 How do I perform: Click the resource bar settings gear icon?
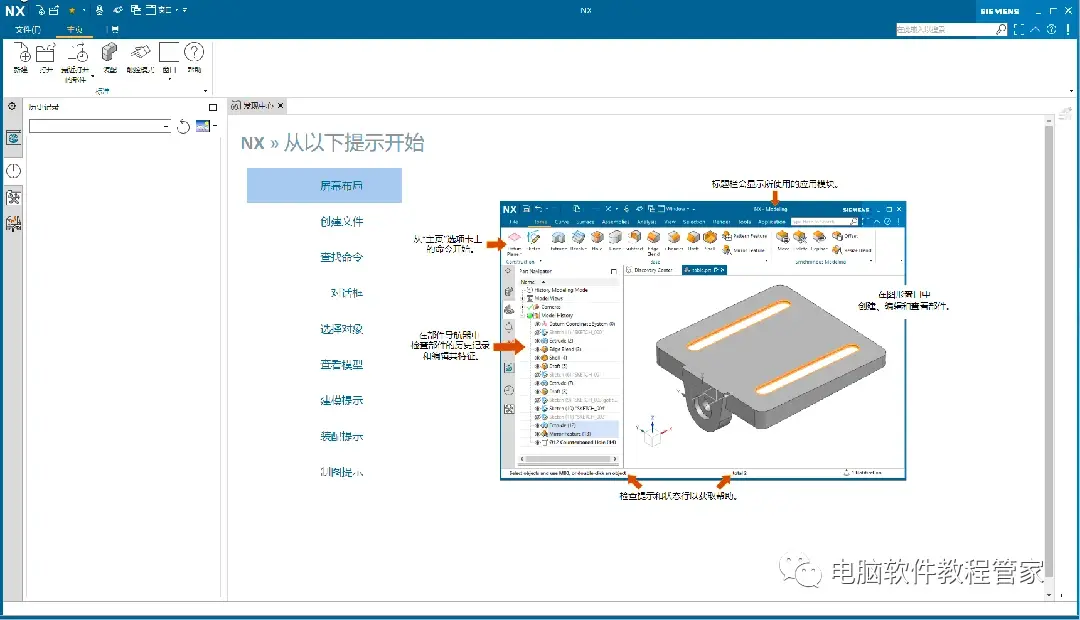coord(12,106)
